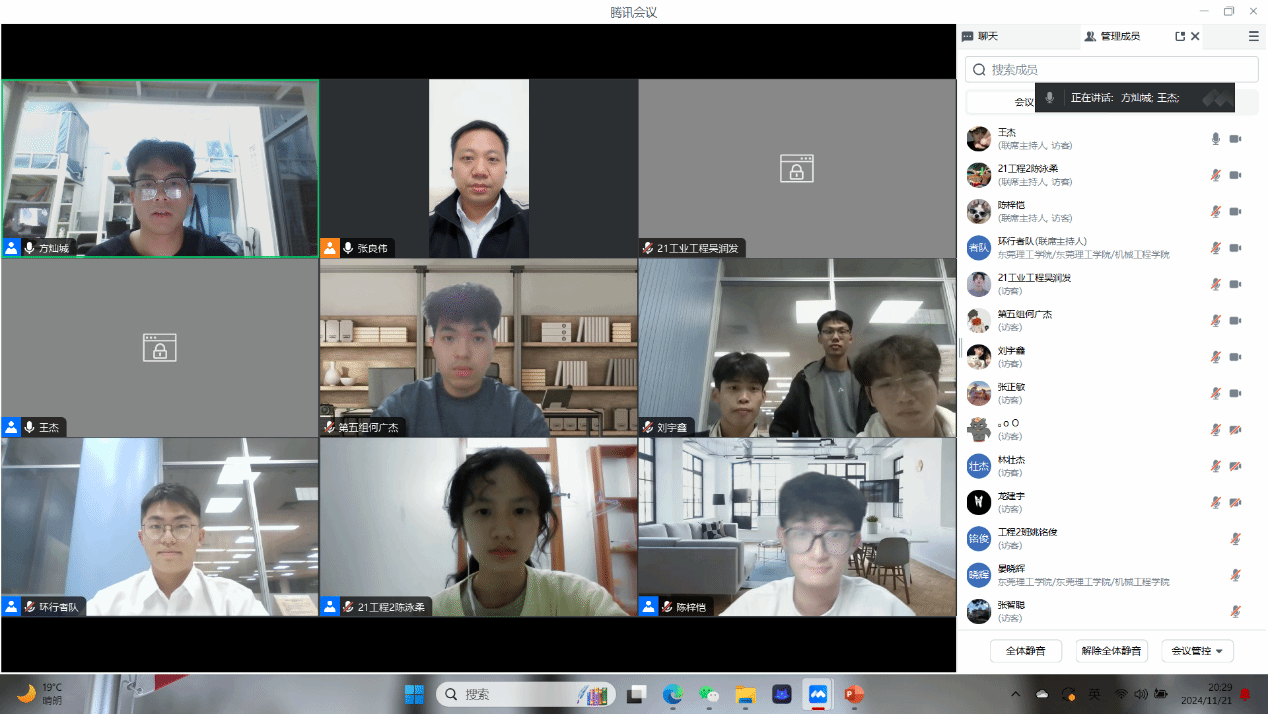Show hidden system tray icons
Screen dimensions: 1268x714
coord(1016,694)
